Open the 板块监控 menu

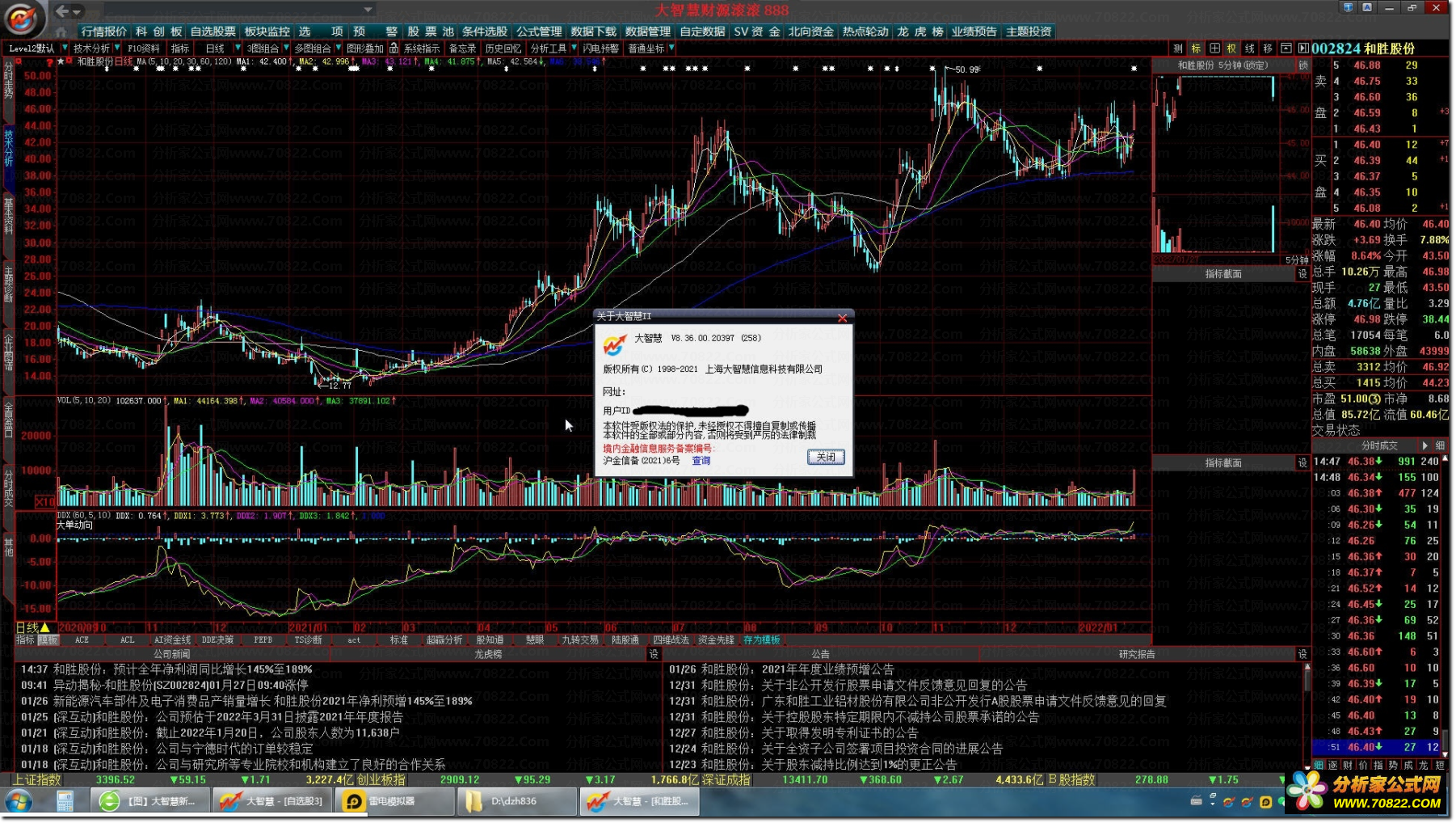[267, 32]
